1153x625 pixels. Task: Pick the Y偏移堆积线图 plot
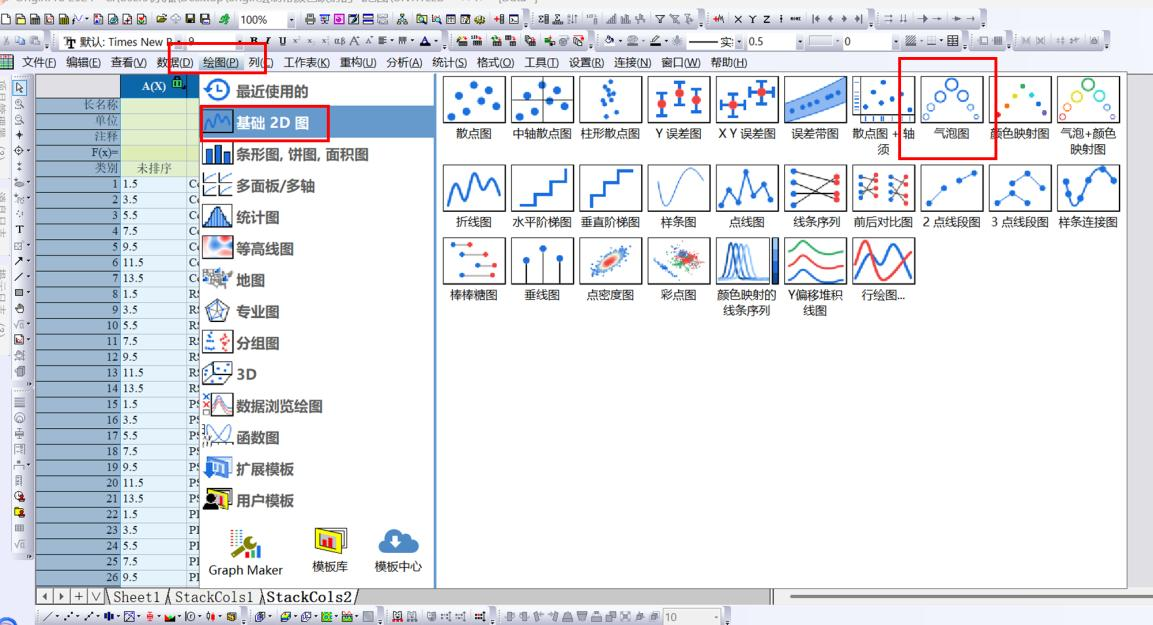tap(815, 261)
